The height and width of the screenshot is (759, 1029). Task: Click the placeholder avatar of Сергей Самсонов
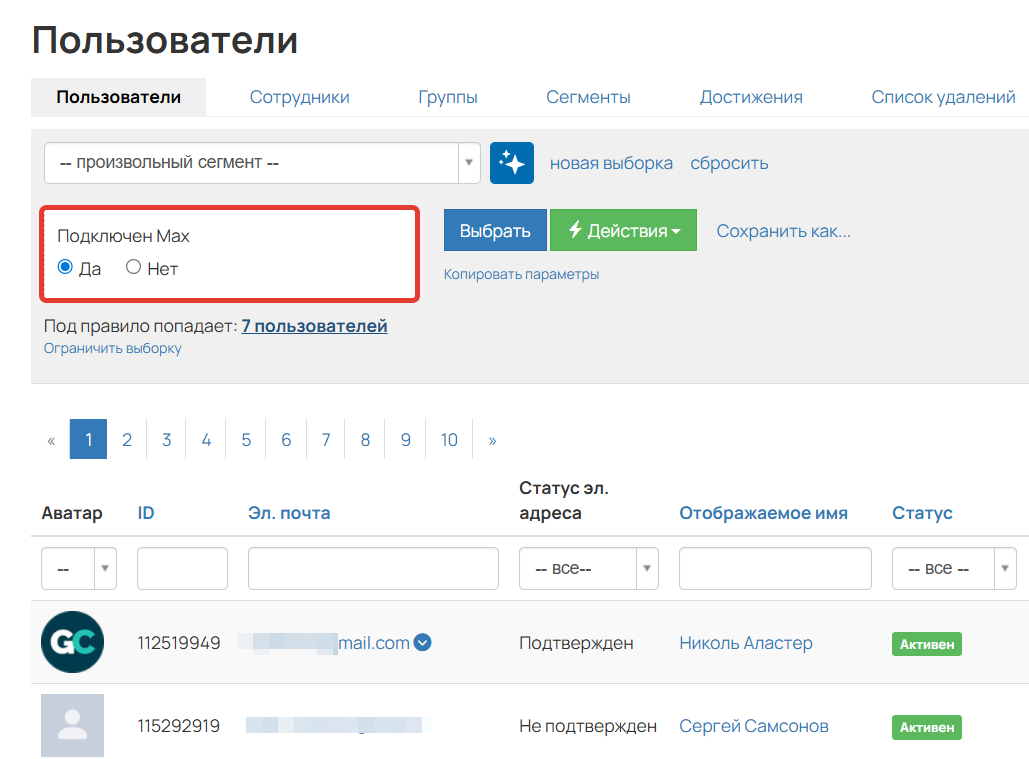(x=72, y=725)
